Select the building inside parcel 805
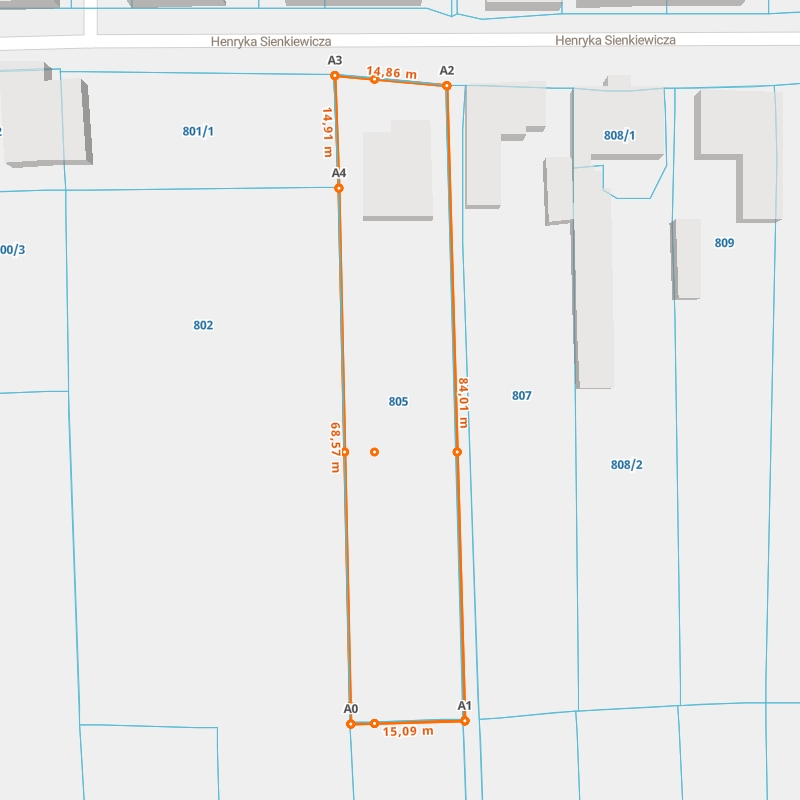The height and width of the screenshot is (800, 800). [397, 172]
